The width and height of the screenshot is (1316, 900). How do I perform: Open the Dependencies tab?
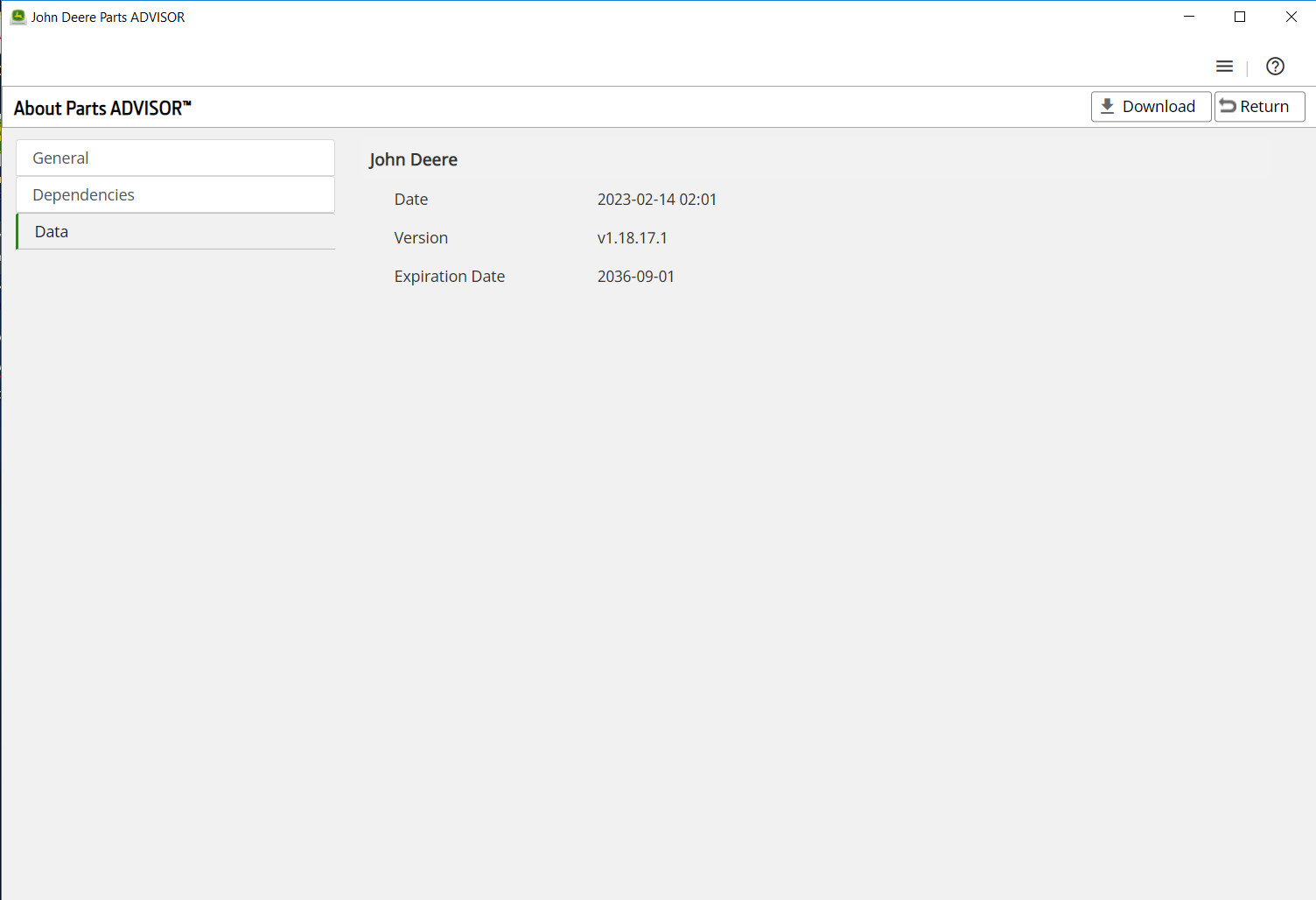pyautogui.click(x=175, y=195)
